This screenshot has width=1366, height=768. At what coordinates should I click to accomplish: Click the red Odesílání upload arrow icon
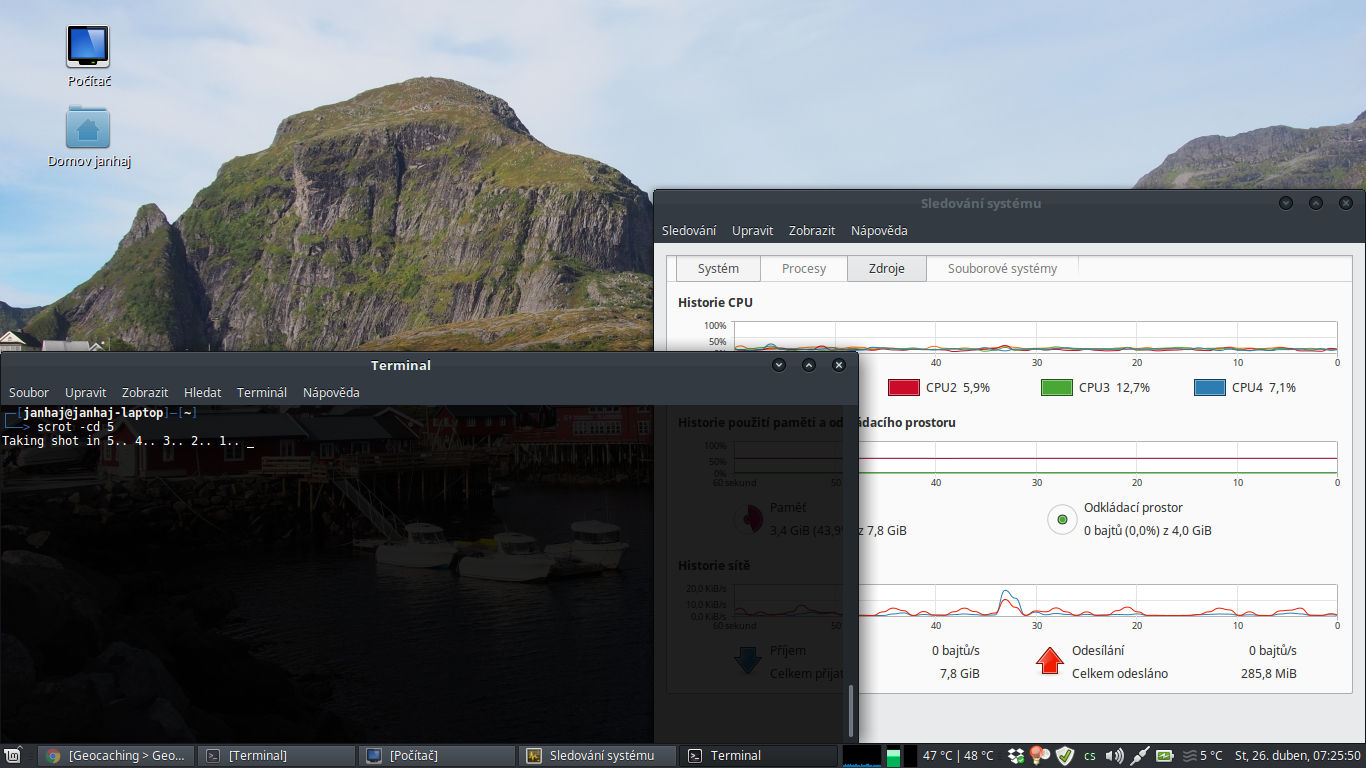pyautogui.click(x=1049, y=660)
